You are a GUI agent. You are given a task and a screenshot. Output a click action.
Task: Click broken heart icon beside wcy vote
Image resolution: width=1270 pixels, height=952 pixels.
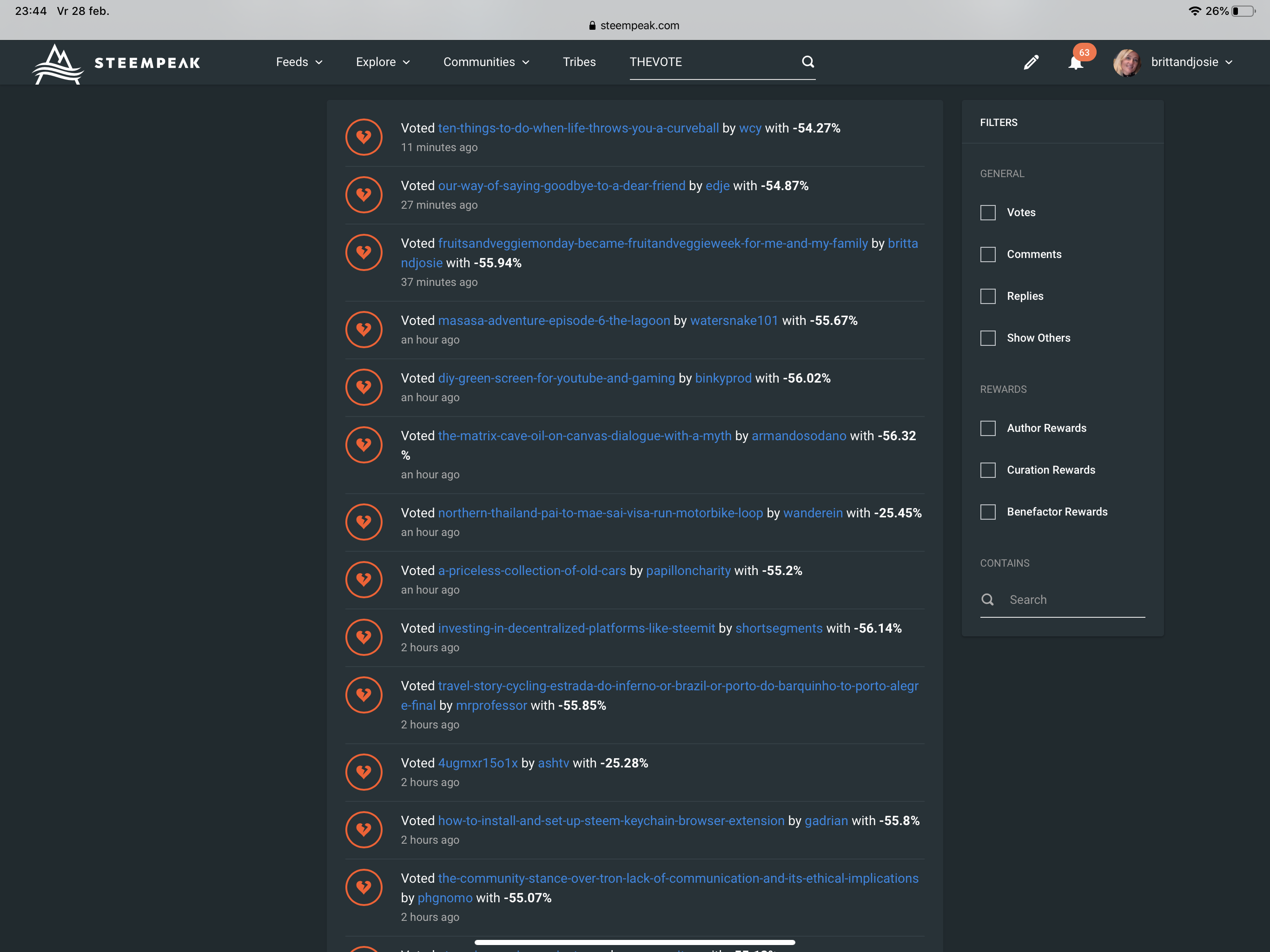tap(364, 137)
